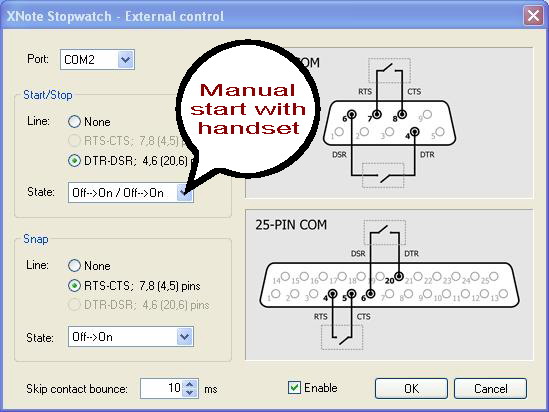Click RTS-CTS switch symbol below 25-pin connector
Viewport: 549px width, 412px height.
pyautogui.click(x=342, y=337)
